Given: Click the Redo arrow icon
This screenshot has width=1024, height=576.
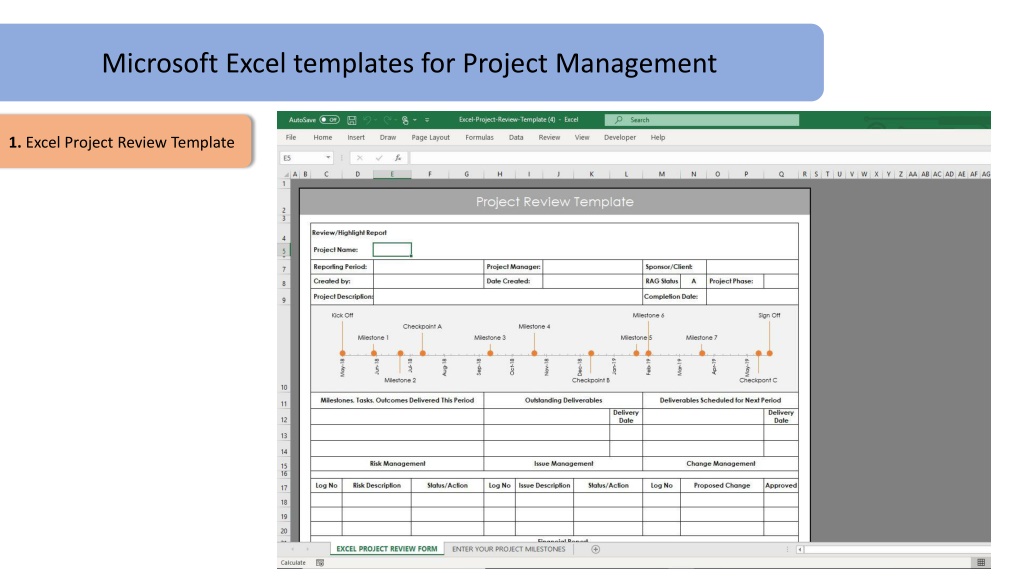Looking at the screenshot, I should coord(387,120).
